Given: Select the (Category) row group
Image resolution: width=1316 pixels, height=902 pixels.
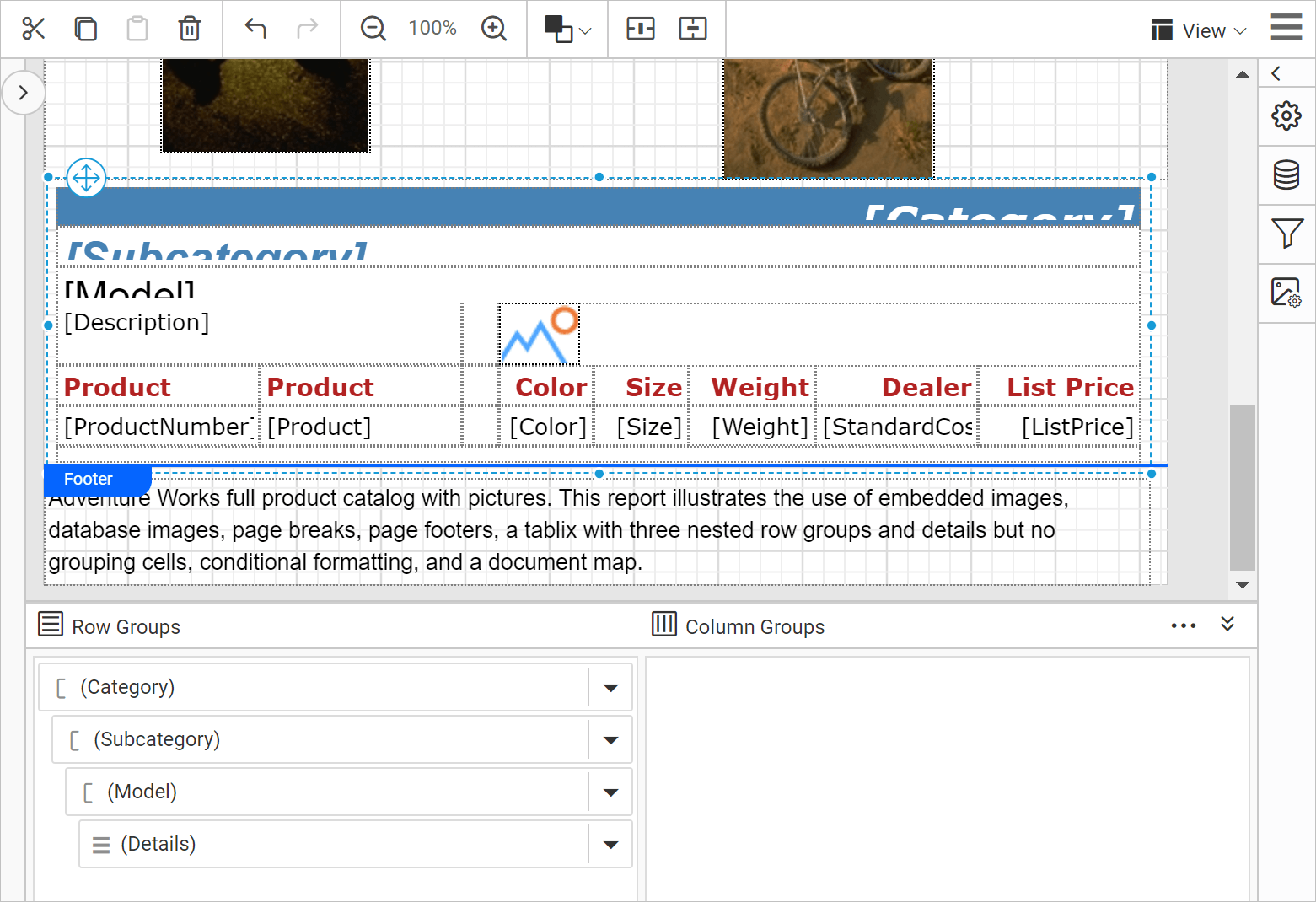Looking at the screenshot, I should click(x=314, y=688).
